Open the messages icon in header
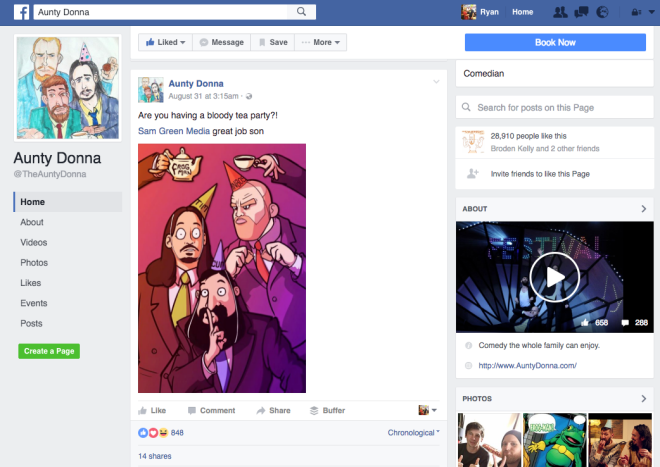Viewport: 660px width, 467px height. pyautogui.click(x=581, y=12)
